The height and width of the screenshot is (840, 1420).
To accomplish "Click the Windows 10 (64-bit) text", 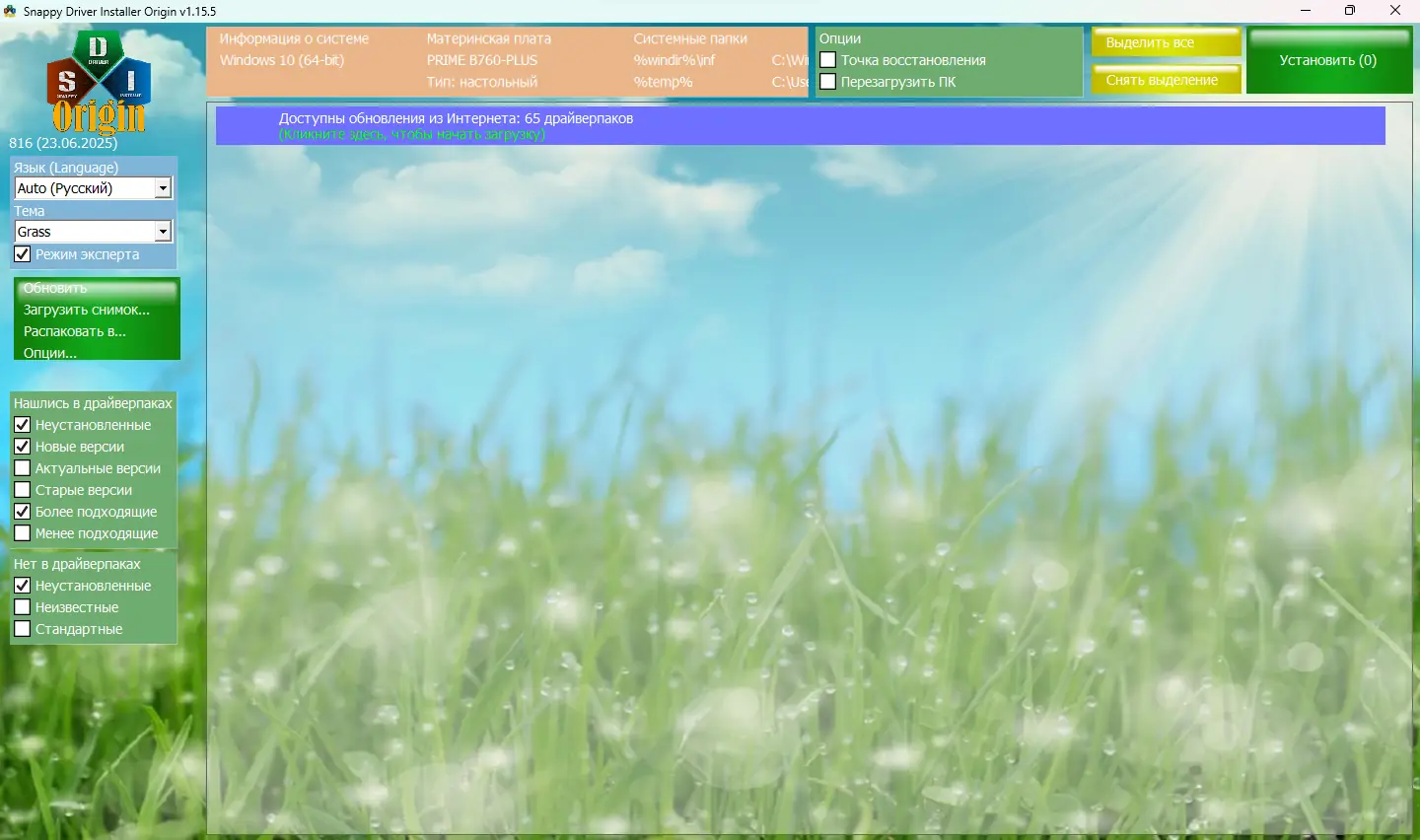I will coord(282,60).
